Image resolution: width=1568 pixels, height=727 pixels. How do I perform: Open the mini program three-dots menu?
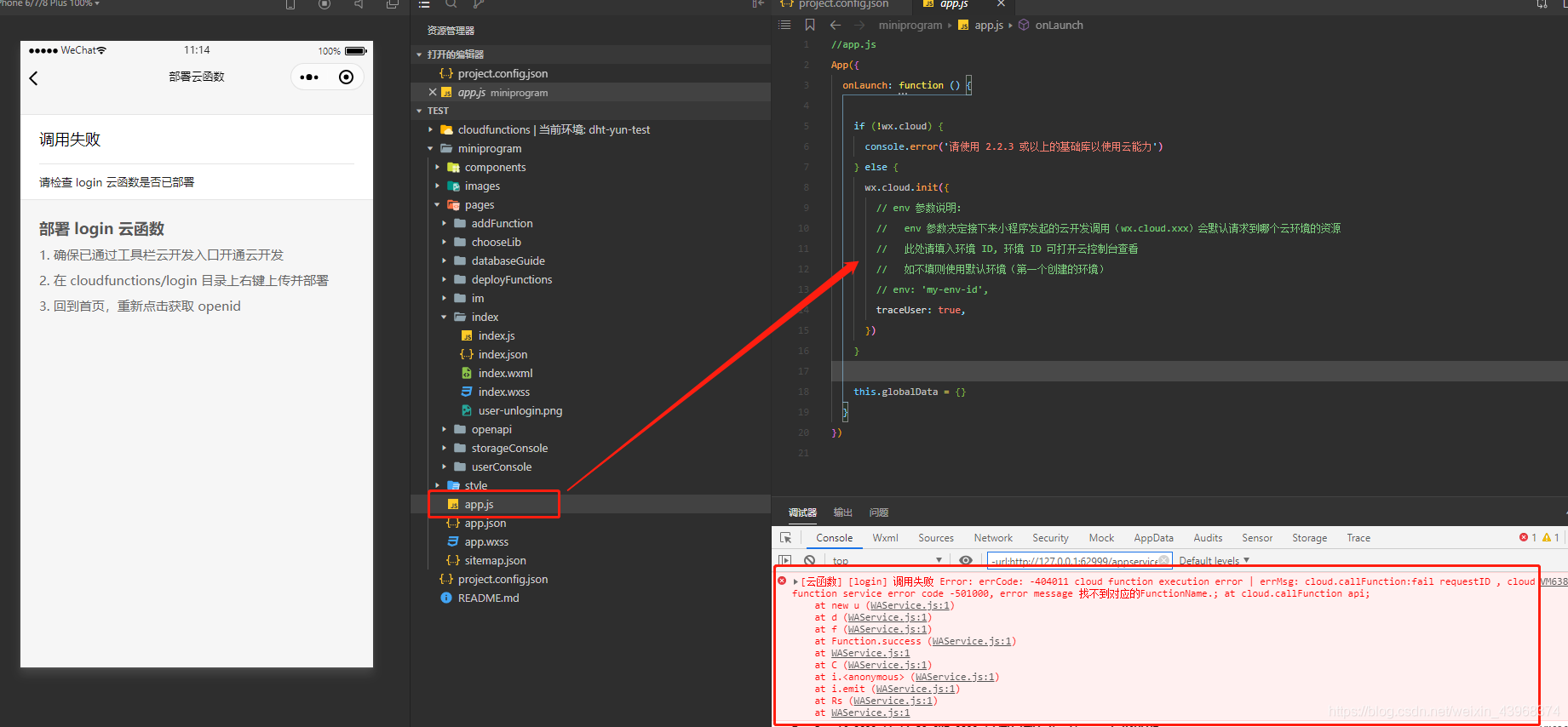[x=309, y=77]
